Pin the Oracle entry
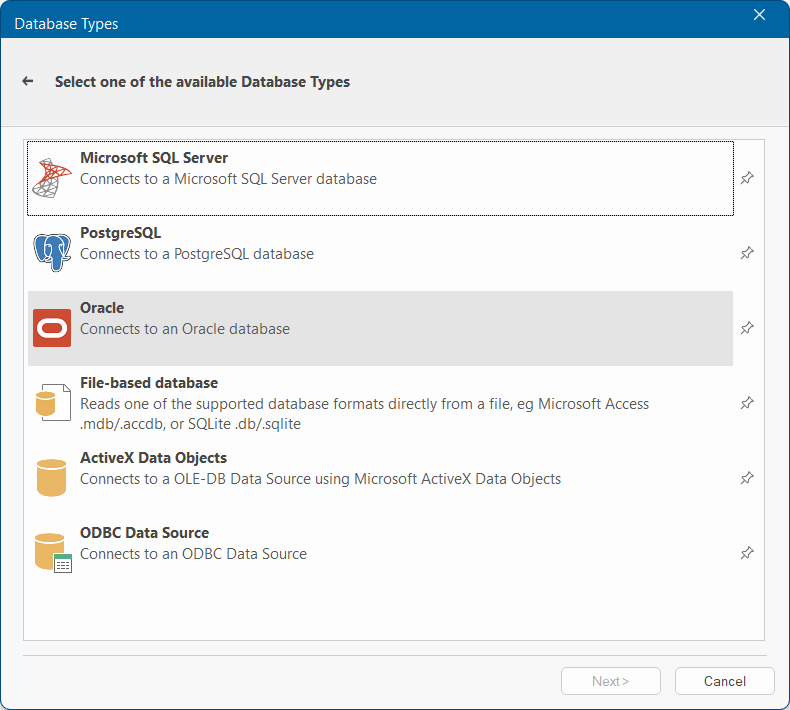The width and height of the screenshot is (790, 710). coord(747,328)
